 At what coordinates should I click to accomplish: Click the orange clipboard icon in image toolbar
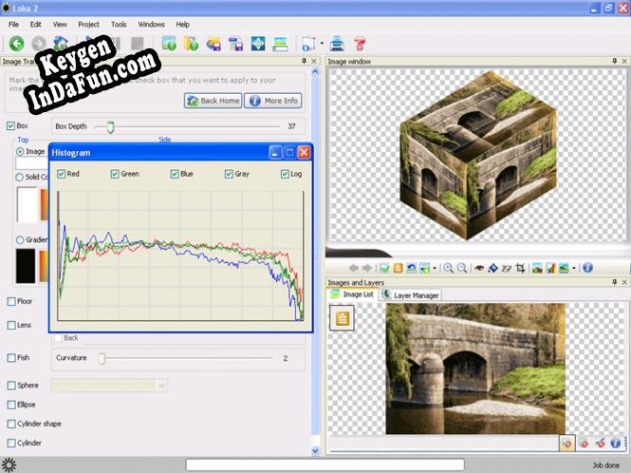(398, 268)
